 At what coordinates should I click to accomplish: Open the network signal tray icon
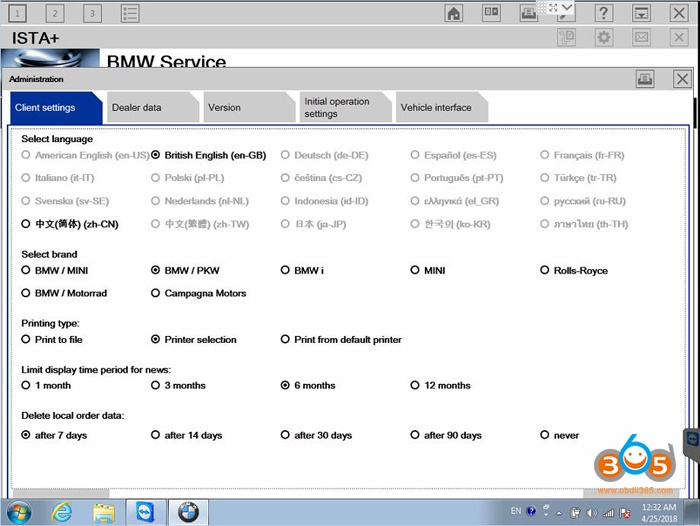pyautogui.click(x=608, y=513)
